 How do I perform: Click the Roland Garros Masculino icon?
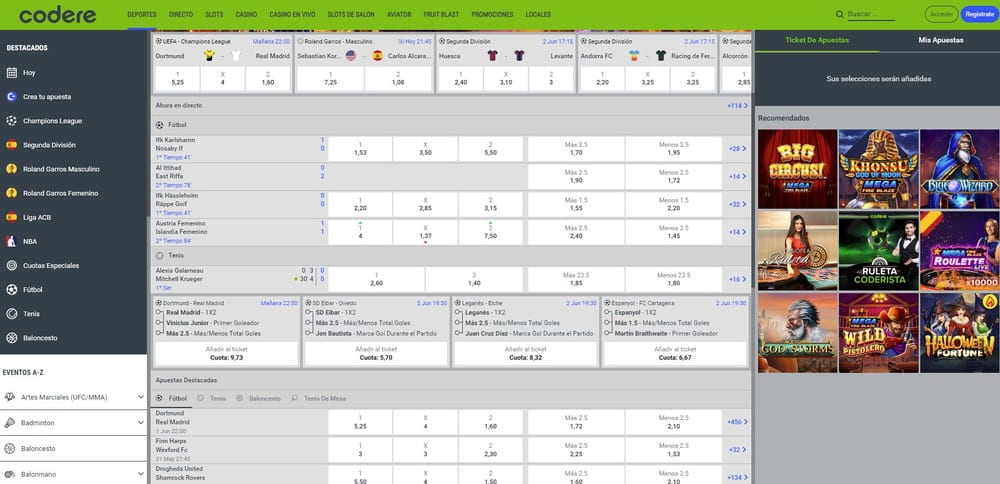tap(11, 169)
